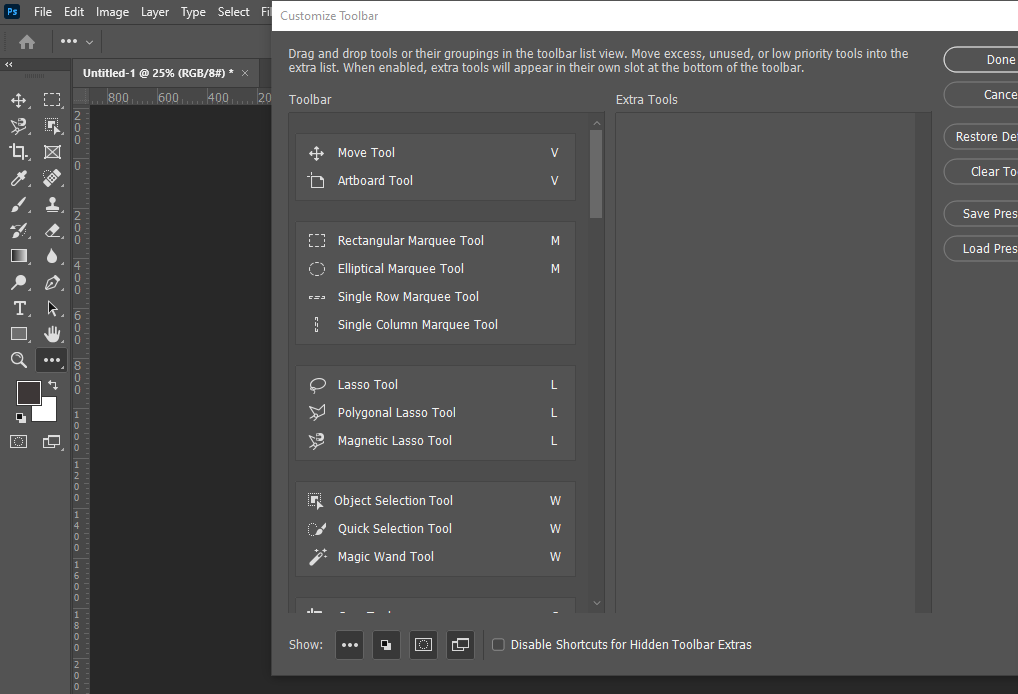Select the Dodge tool

click(x=19, y=282)
